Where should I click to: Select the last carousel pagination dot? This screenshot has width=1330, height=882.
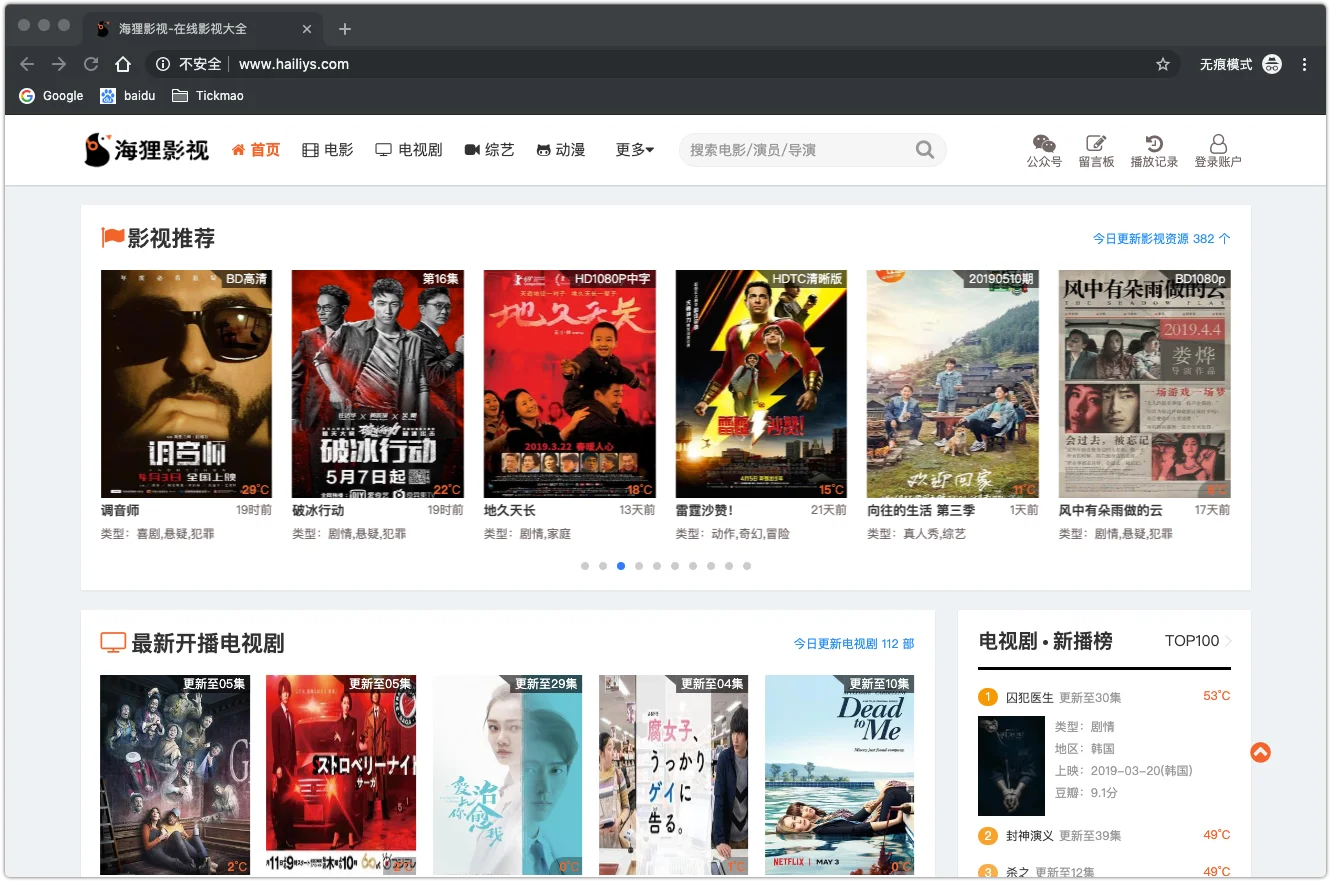[x=747, y=566]
